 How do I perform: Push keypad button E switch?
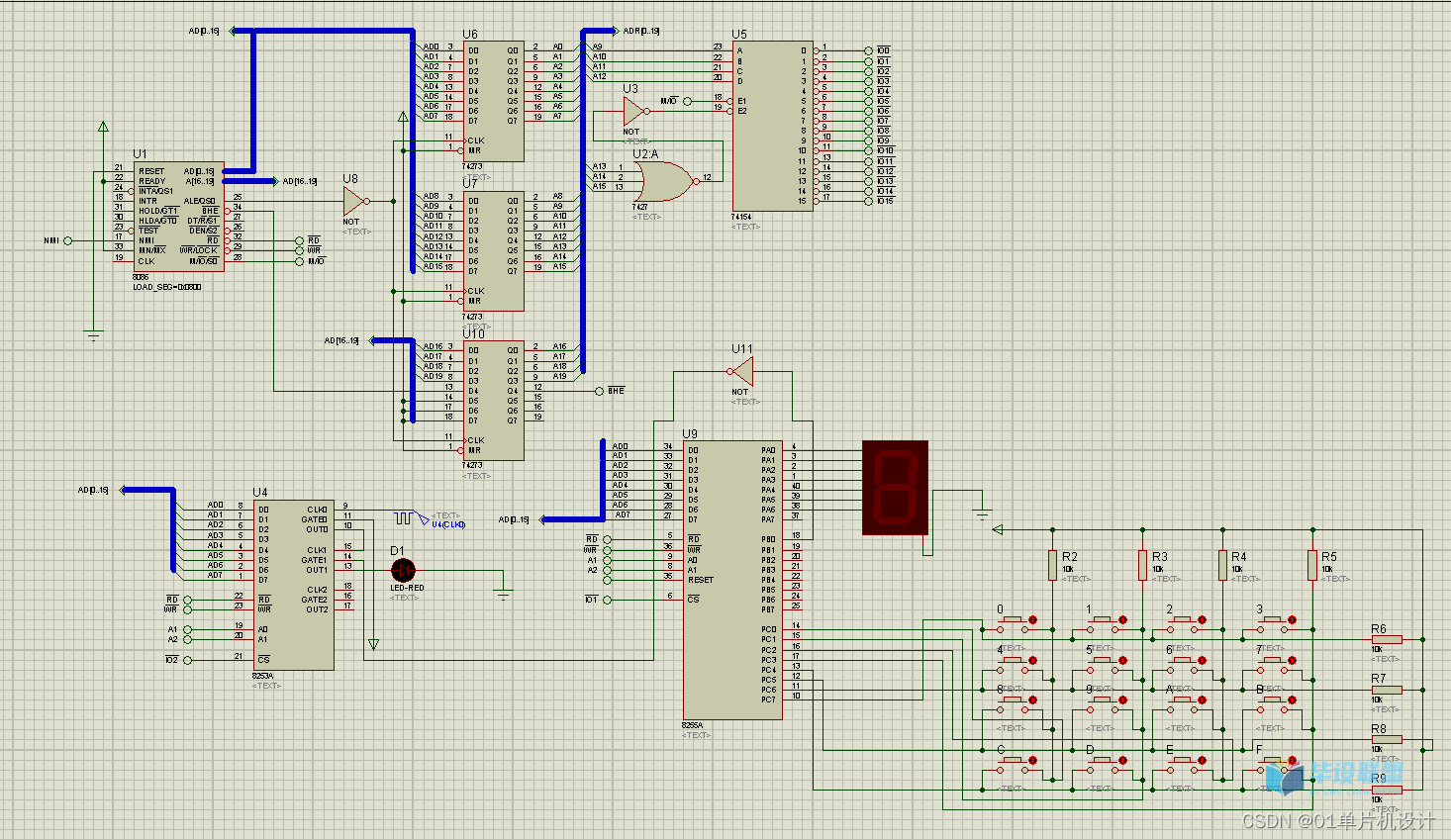[1182, 766]
